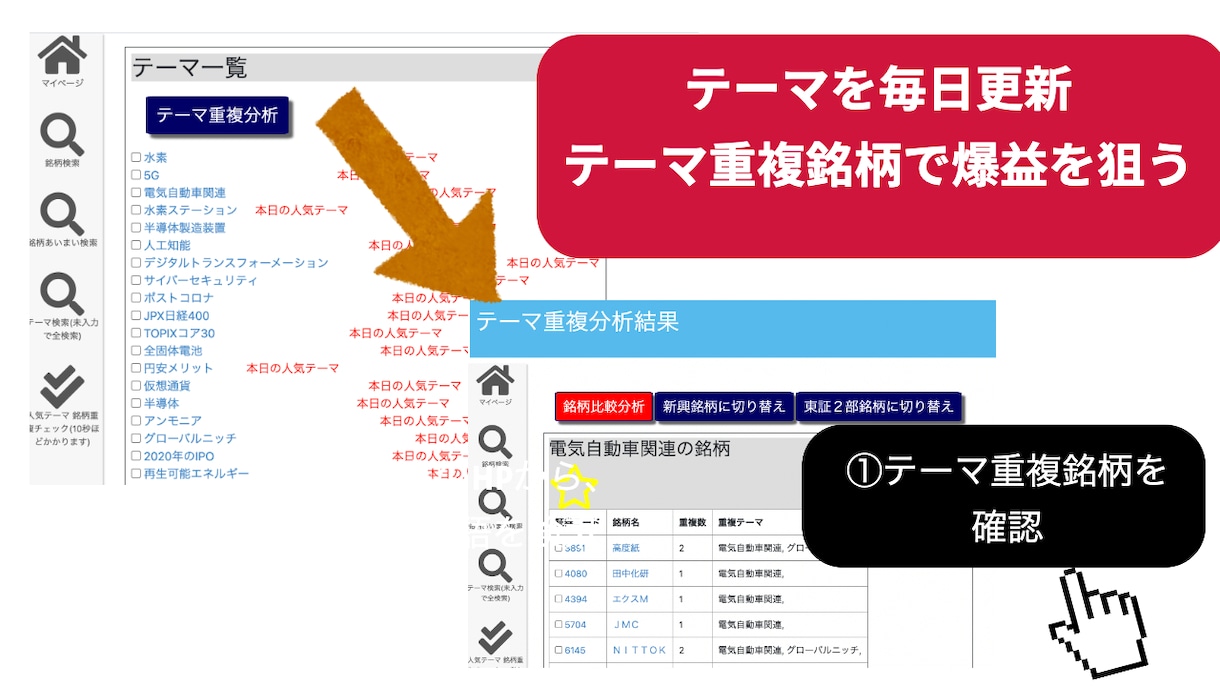Viewport: 1220px width, 686px height.
Task: Open stock code link 4394
Action: coord(576,599)
